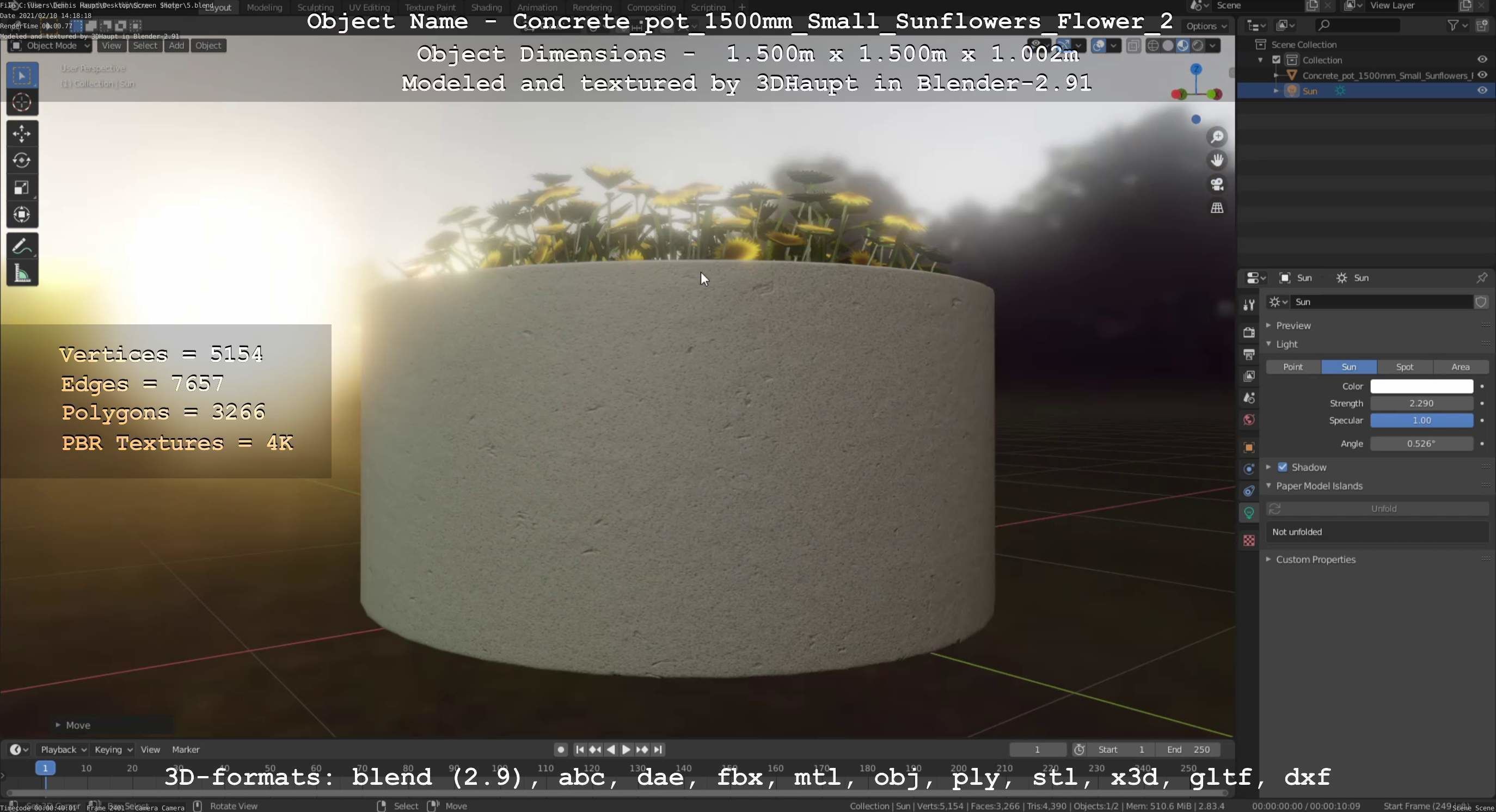The width and height of the screenshot is (1496, 812).
Task: Toggle camera view via camera icon
Action: click(x=1217, y=184)
